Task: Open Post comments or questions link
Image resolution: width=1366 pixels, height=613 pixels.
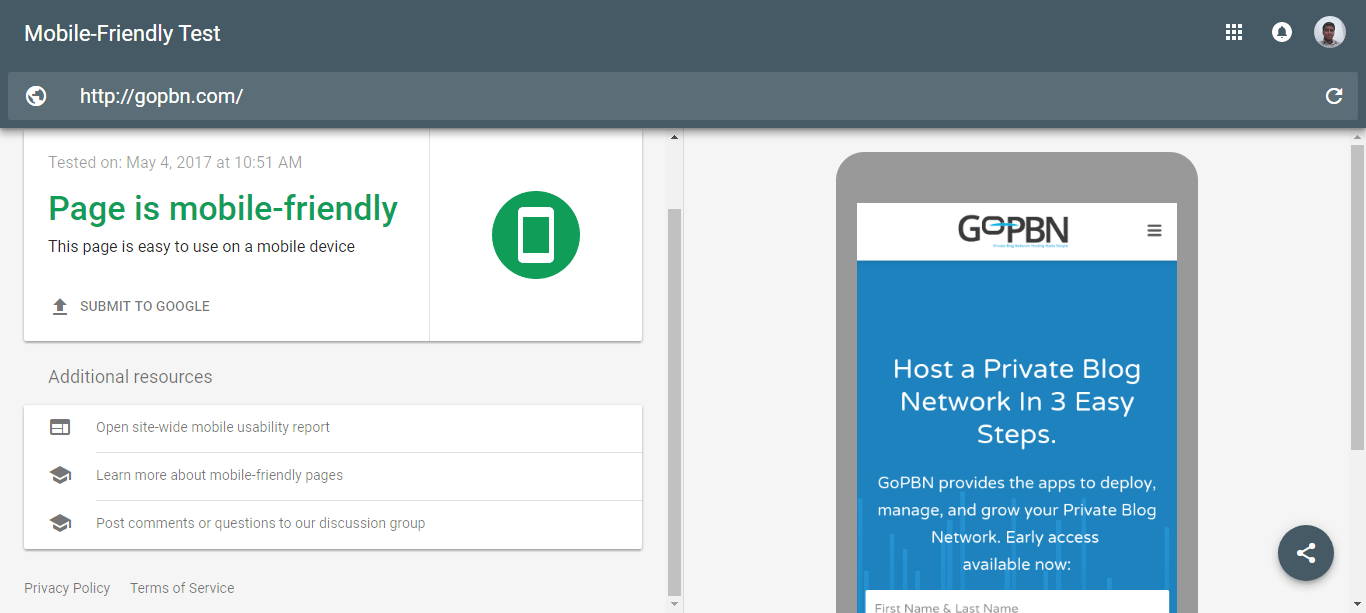Action: (260, 523)
